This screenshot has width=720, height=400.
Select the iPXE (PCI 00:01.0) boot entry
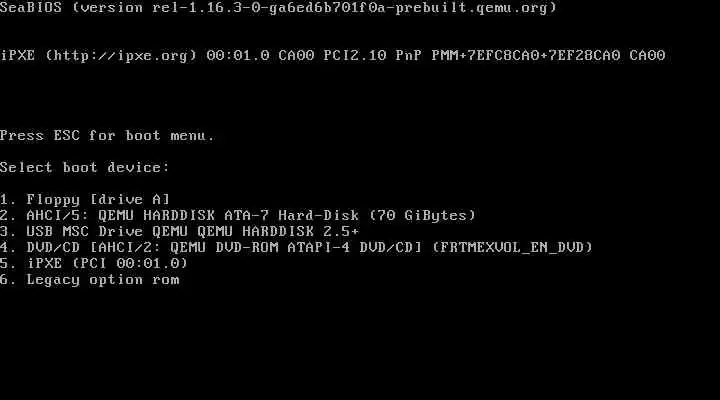(x=94, y=264)
